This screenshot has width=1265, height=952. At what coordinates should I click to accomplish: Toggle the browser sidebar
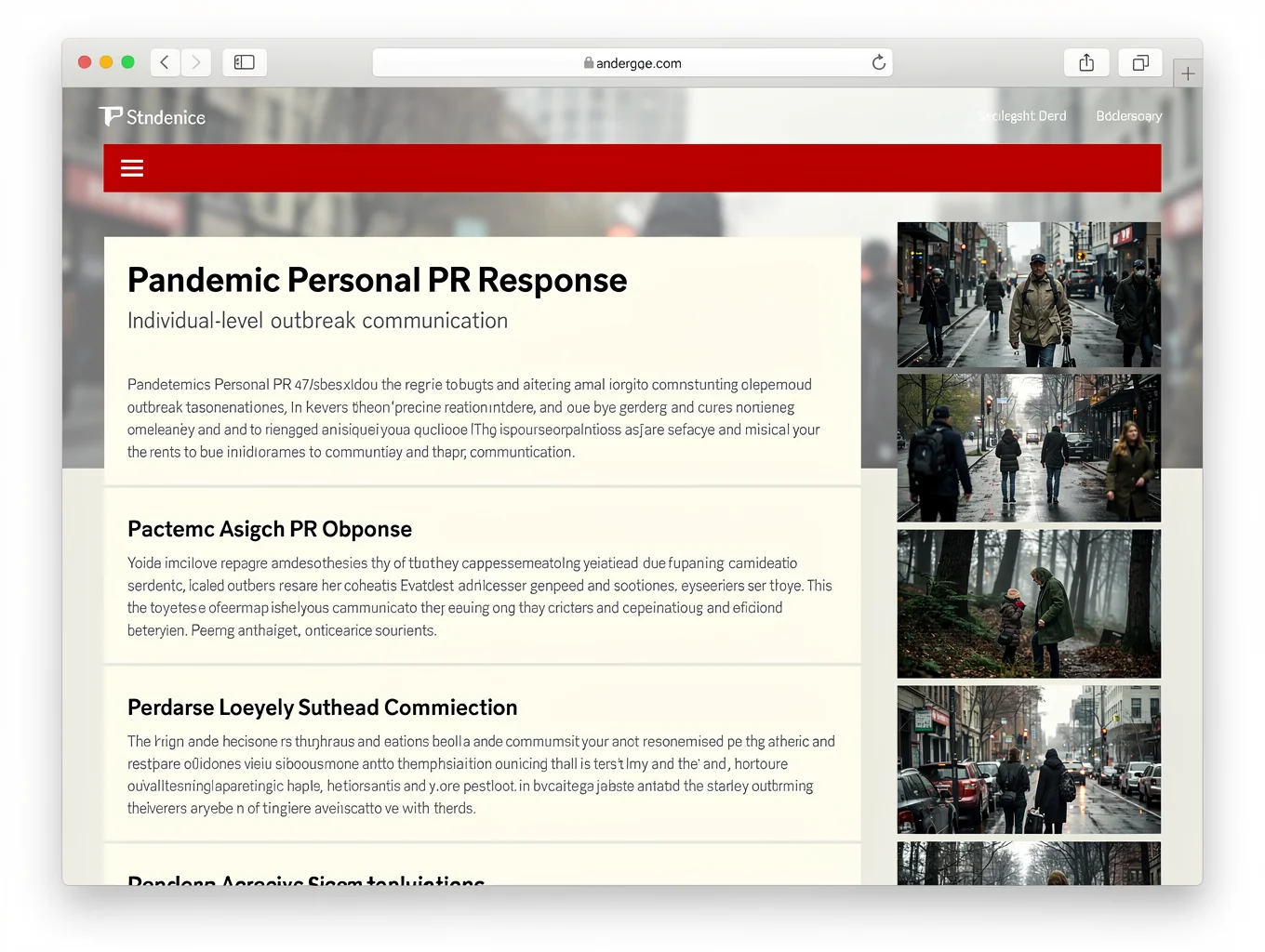pos(245,62)
